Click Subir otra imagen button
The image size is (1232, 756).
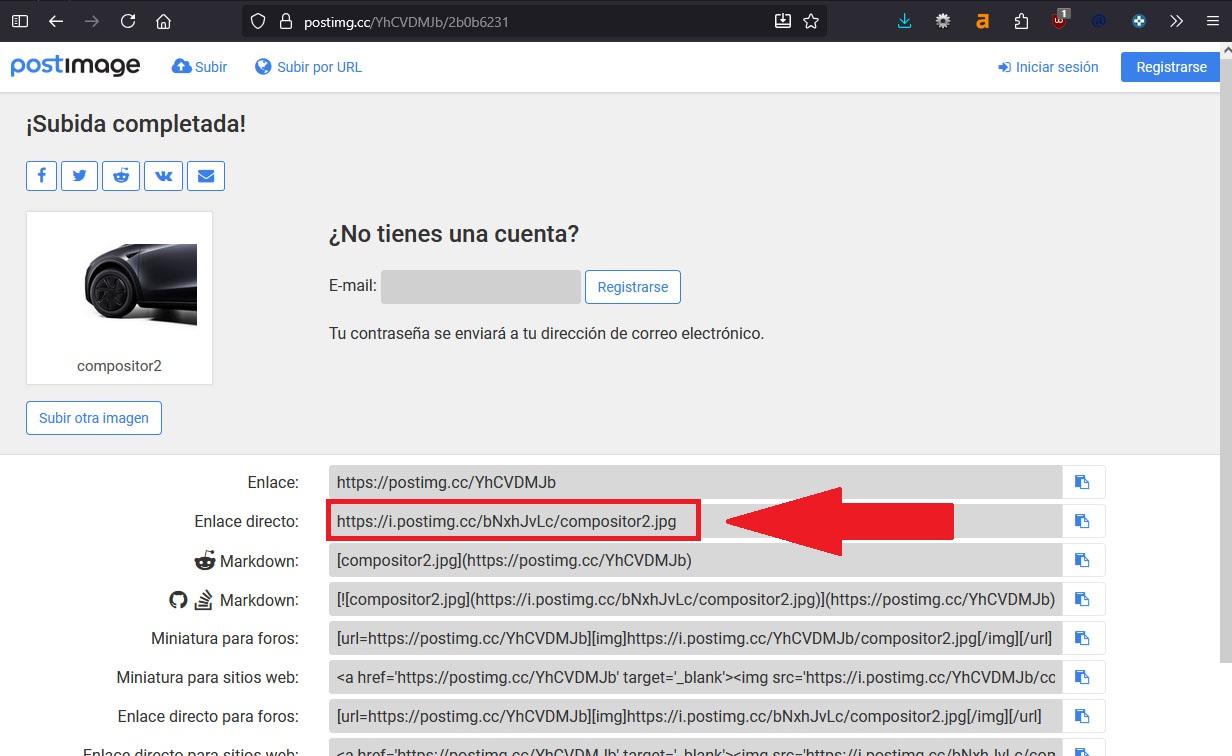94,418
